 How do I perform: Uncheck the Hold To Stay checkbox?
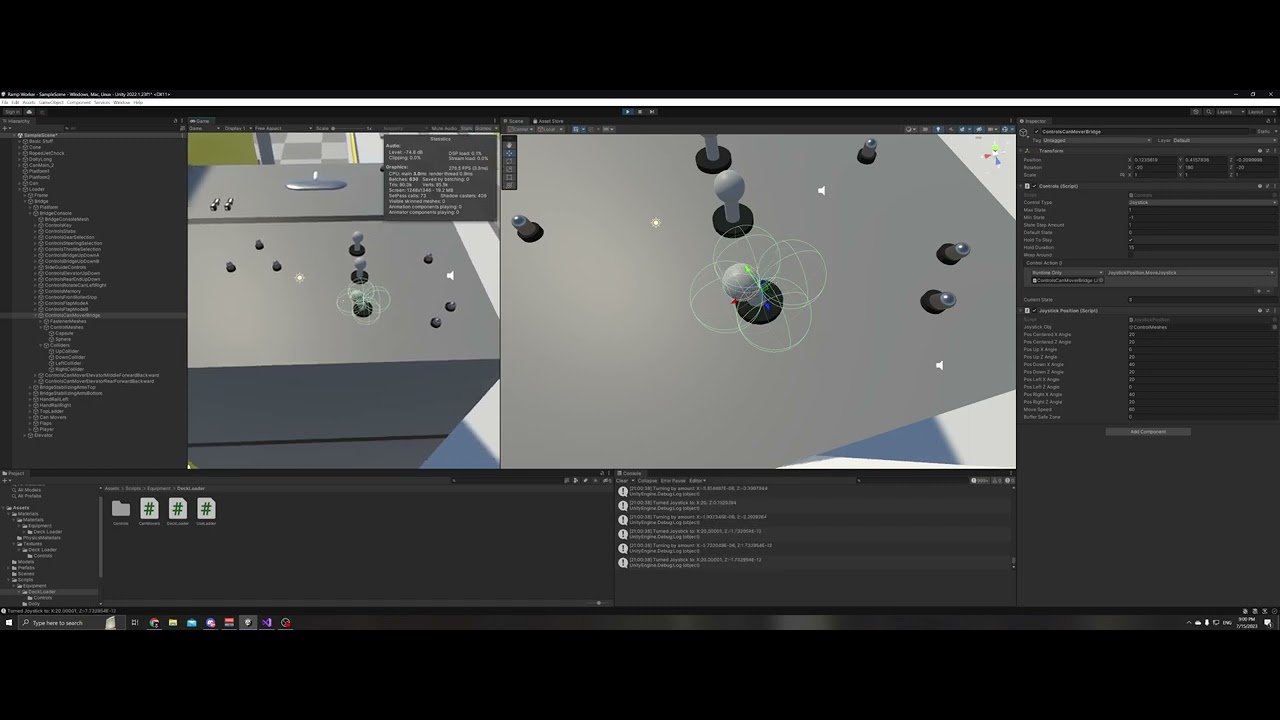click(1131, 240)
